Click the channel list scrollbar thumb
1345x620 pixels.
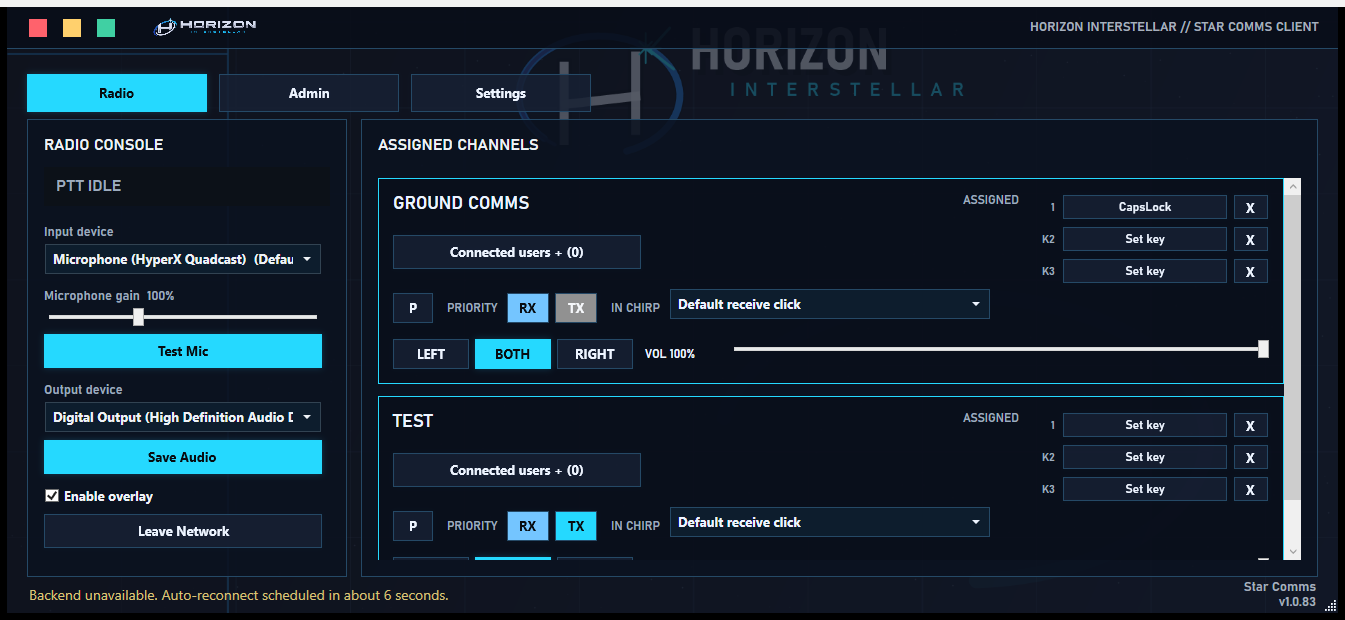click(x=1292, y=347)
